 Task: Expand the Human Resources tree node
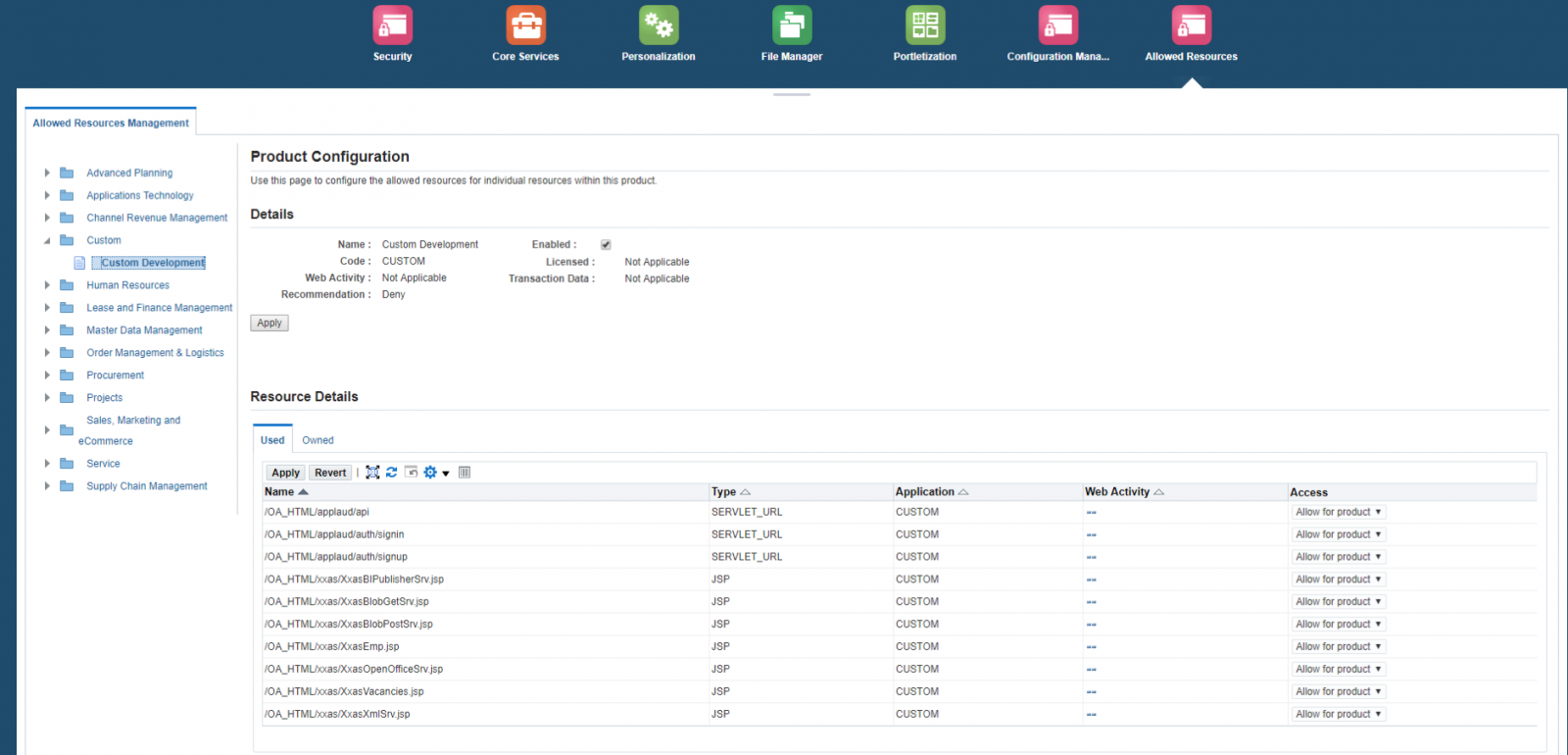pyautogui.click(x=47, y=285)
